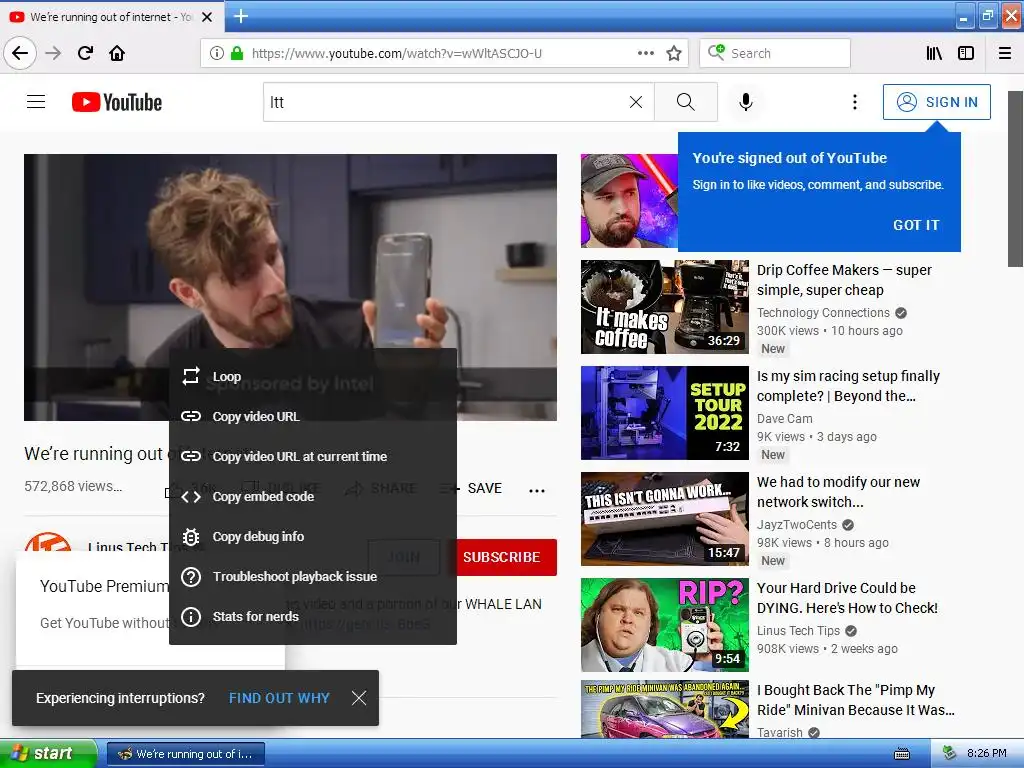This screenshot has width=1024, height=768.
Task: Click FIND OUT WHY link
Action: [279, 697]
